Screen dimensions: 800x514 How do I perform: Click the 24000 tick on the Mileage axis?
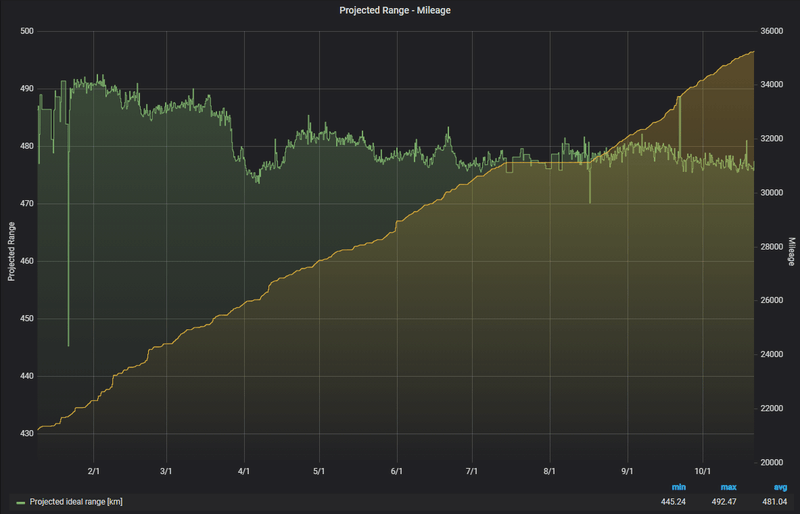pos(771,355)
